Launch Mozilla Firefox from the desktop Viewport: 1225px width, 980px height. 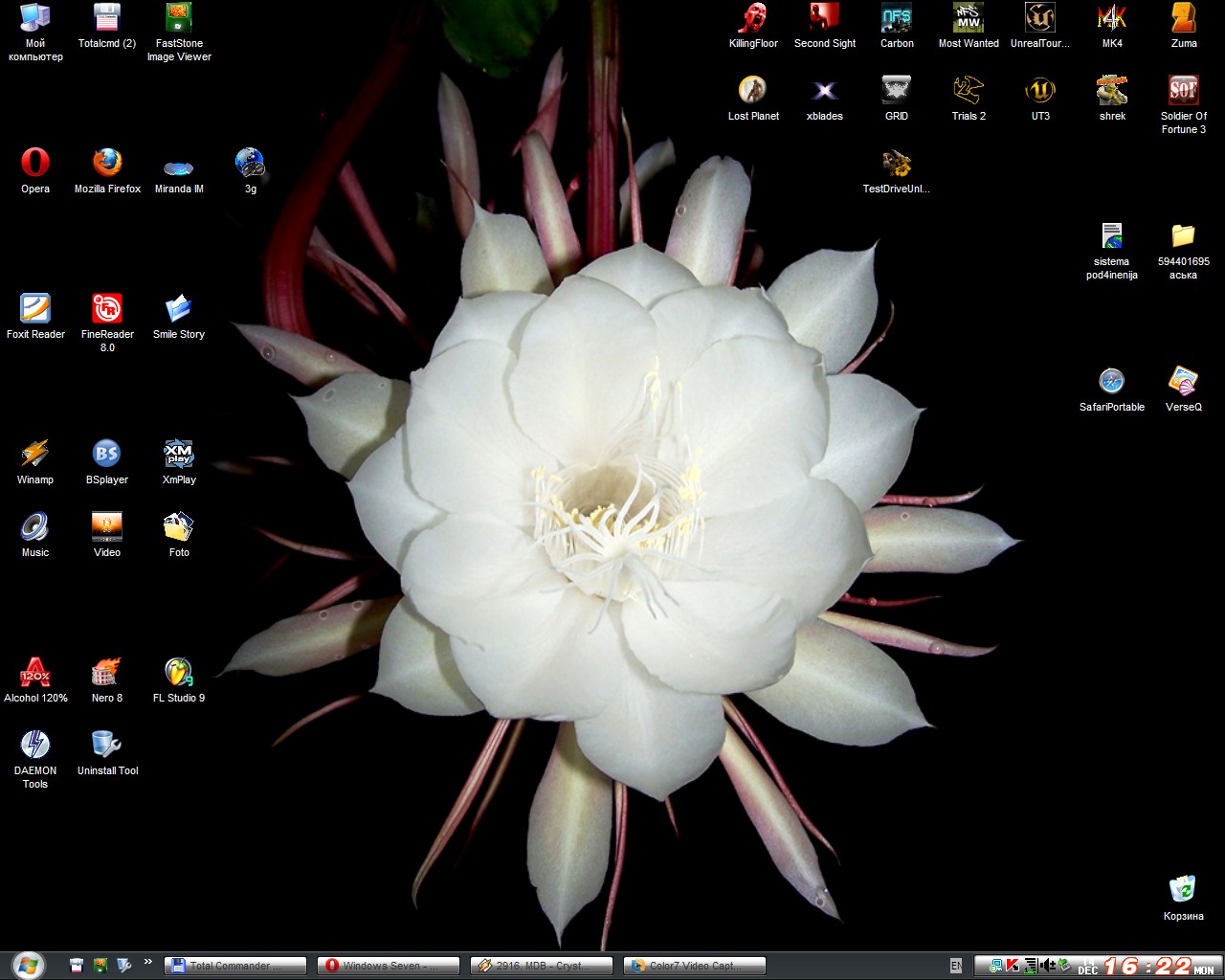(x=107, y=164)
